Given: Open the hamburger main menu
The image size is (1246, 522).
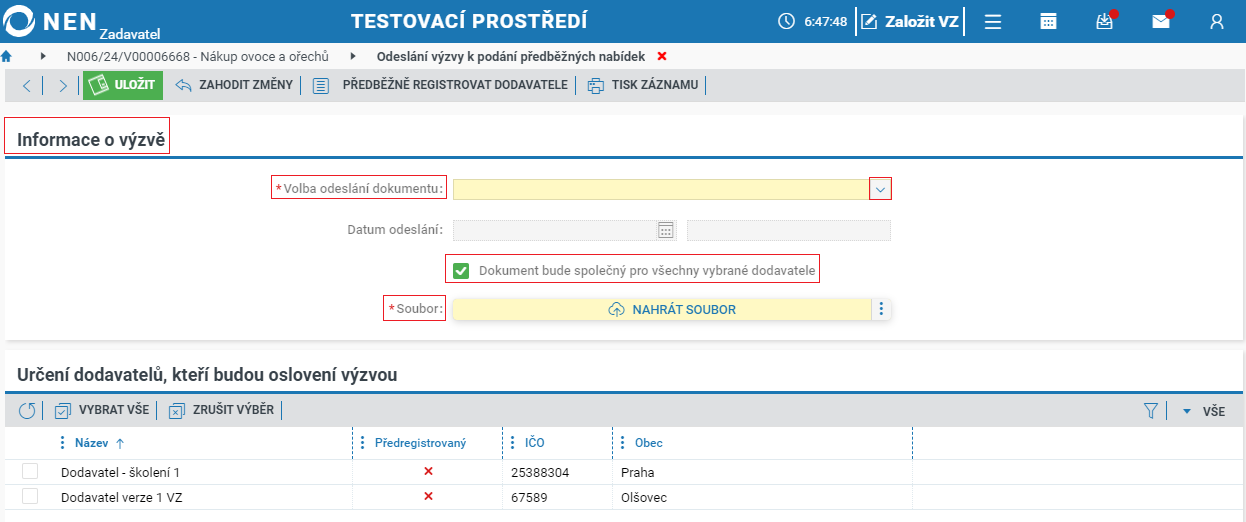Looking at the screenshot, I should tap(993, 21).
